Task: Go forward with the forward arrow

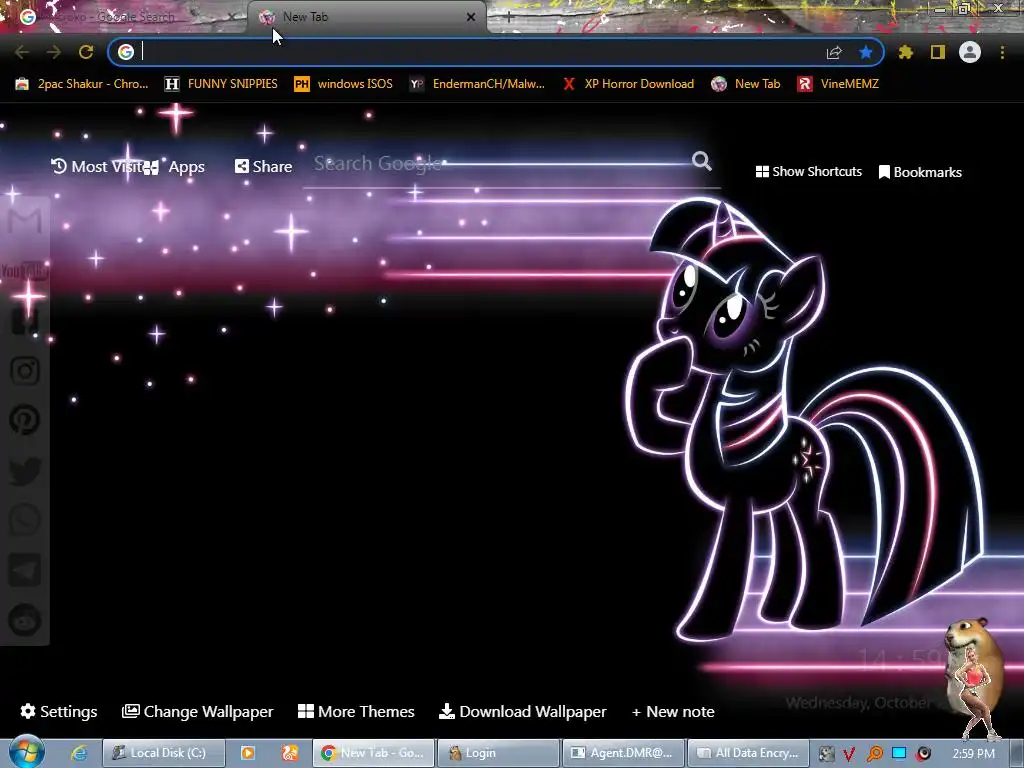Action: coord(54,52)
